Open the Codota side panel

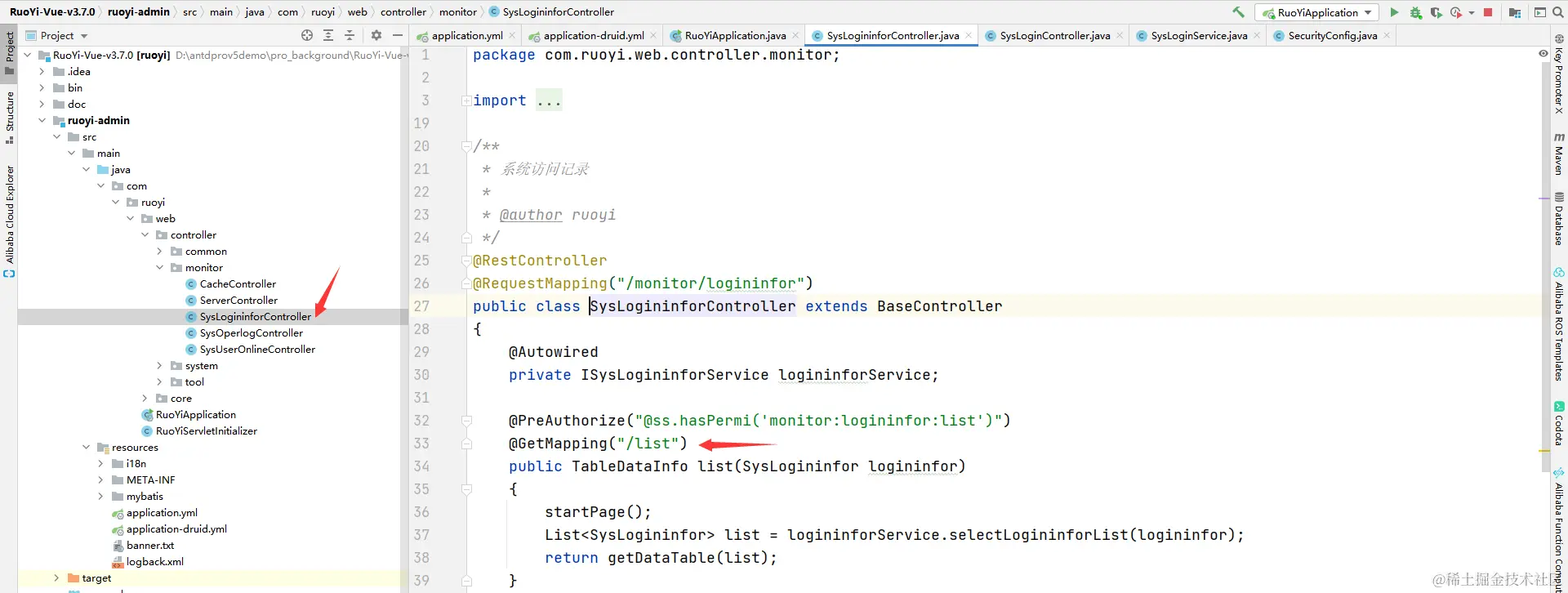coord(1559,424)
